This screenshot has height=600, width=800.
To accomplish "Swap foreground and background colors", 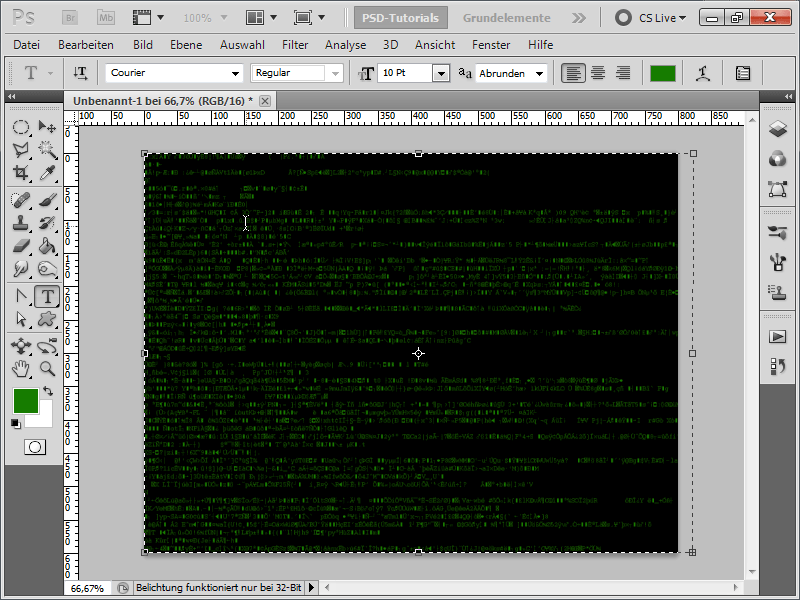I will point(48,391).
